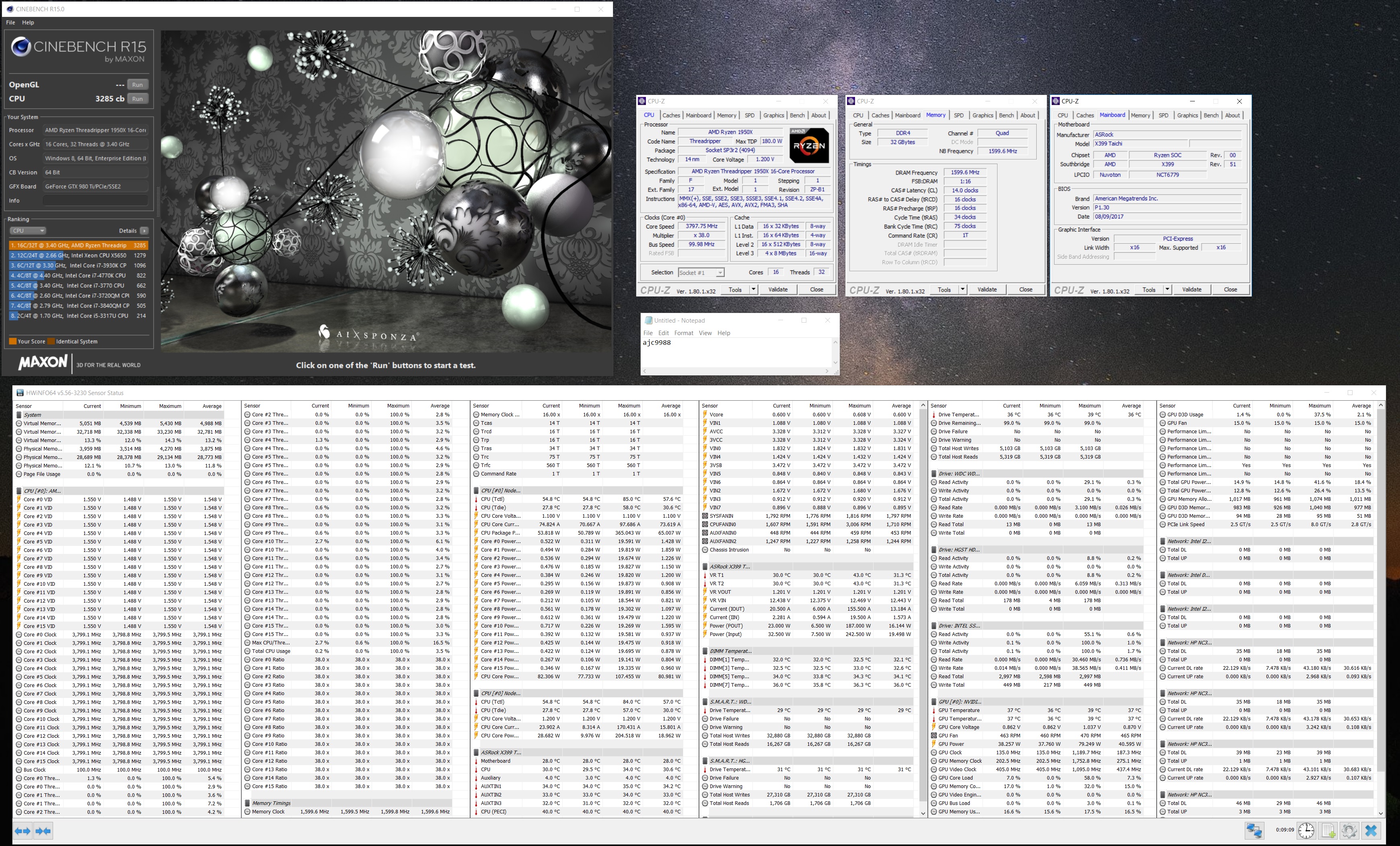Click HWiNFO rightmost scrollbar down arrow
1400x846 pixels.
click(x=1381, y=813)
